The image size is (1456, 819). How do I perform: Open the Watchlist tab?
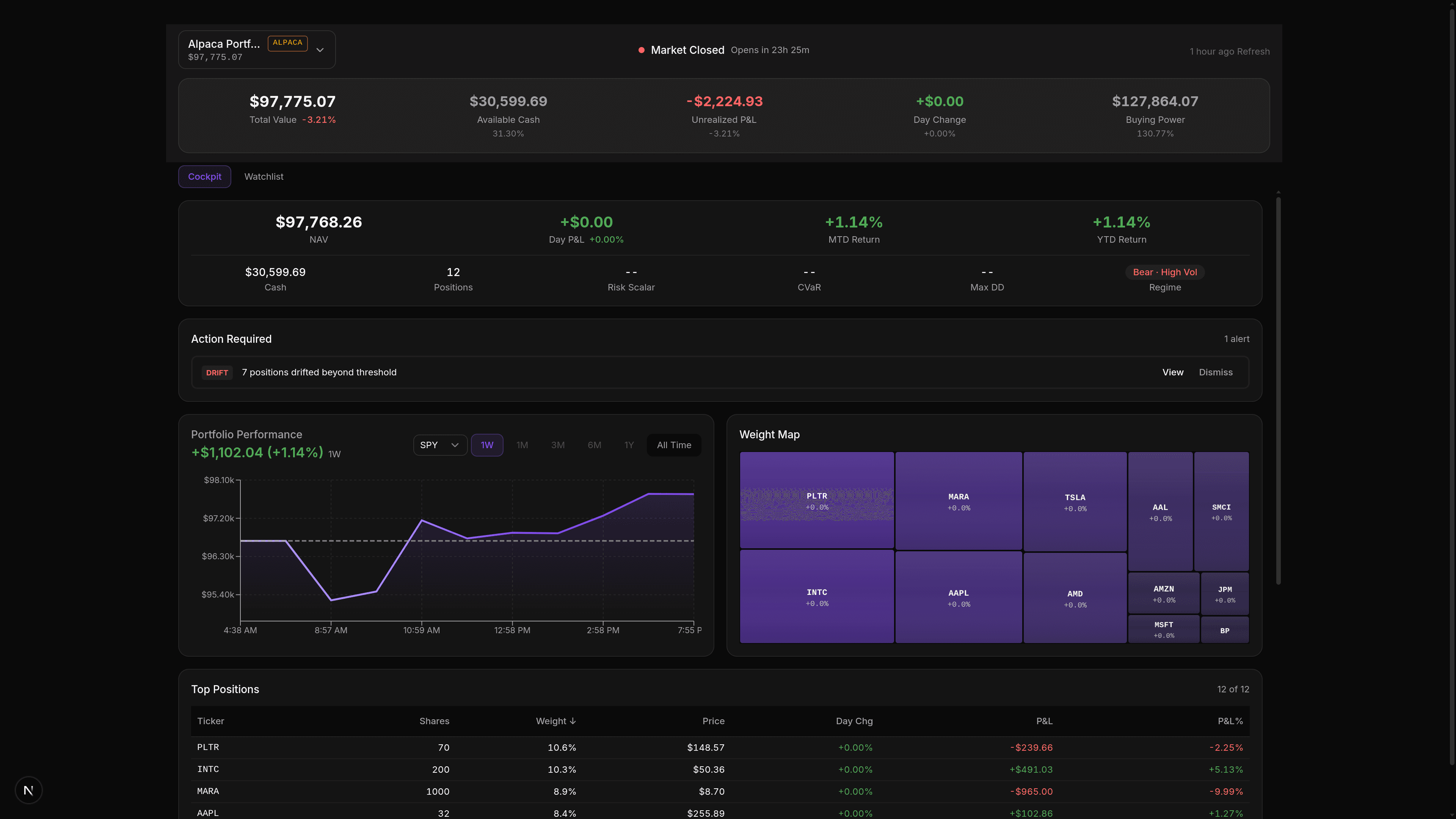tap(264, 177)
